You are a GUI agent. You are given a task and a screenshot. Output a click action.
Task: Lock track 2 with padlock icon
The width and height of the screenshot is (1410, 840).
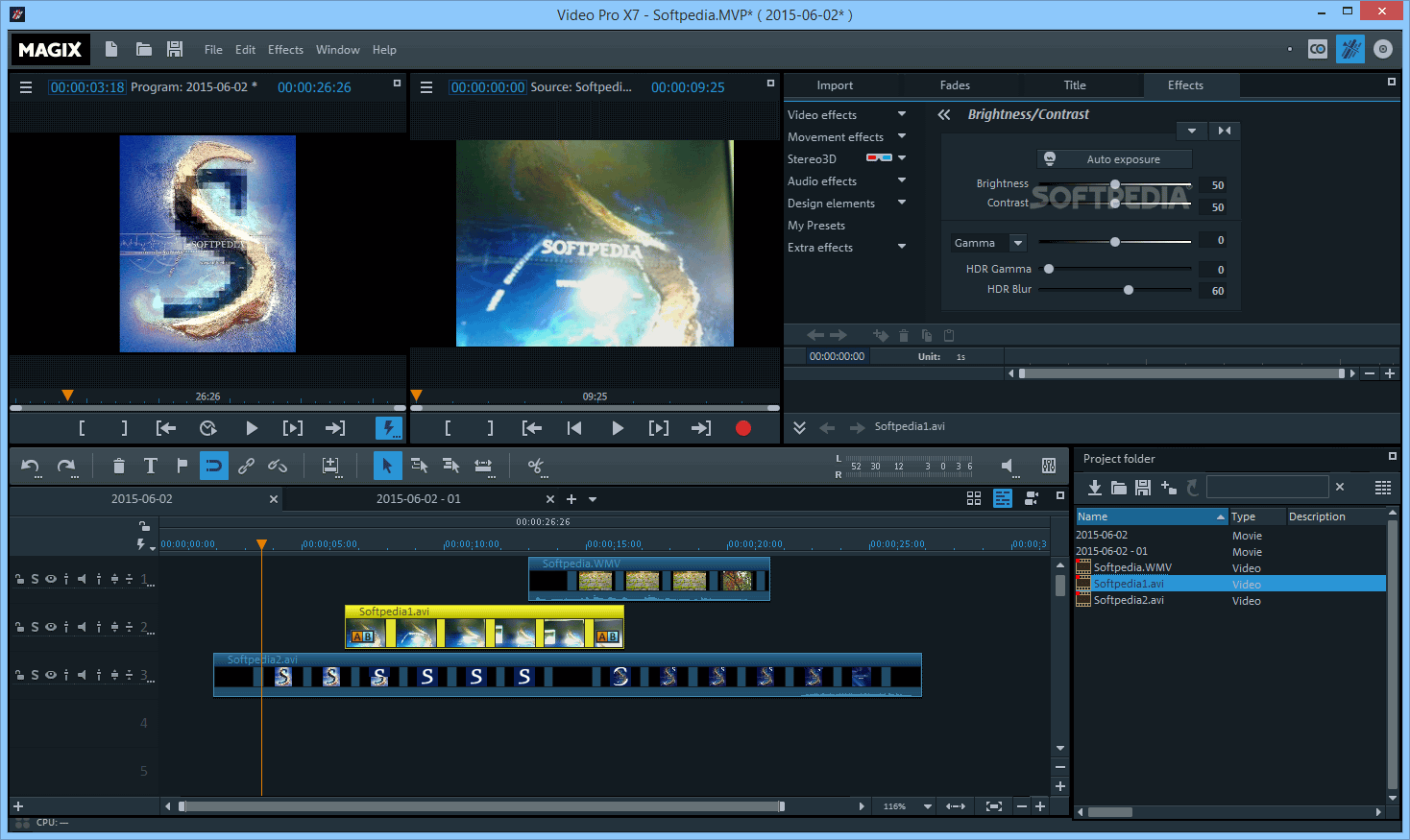coord(19,627)
